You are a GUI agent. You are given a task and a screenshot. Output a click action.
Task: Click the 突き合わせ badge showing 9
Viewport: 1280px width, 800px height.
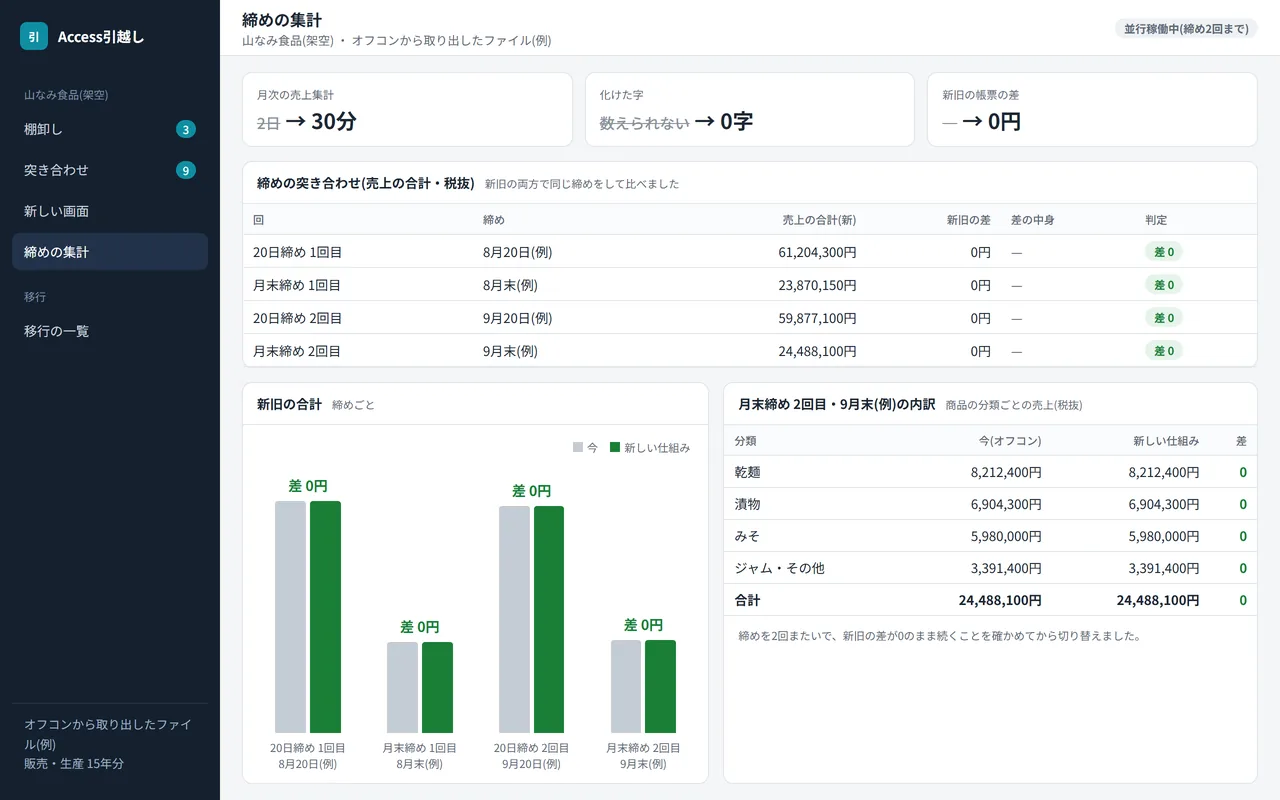point(186,170)
